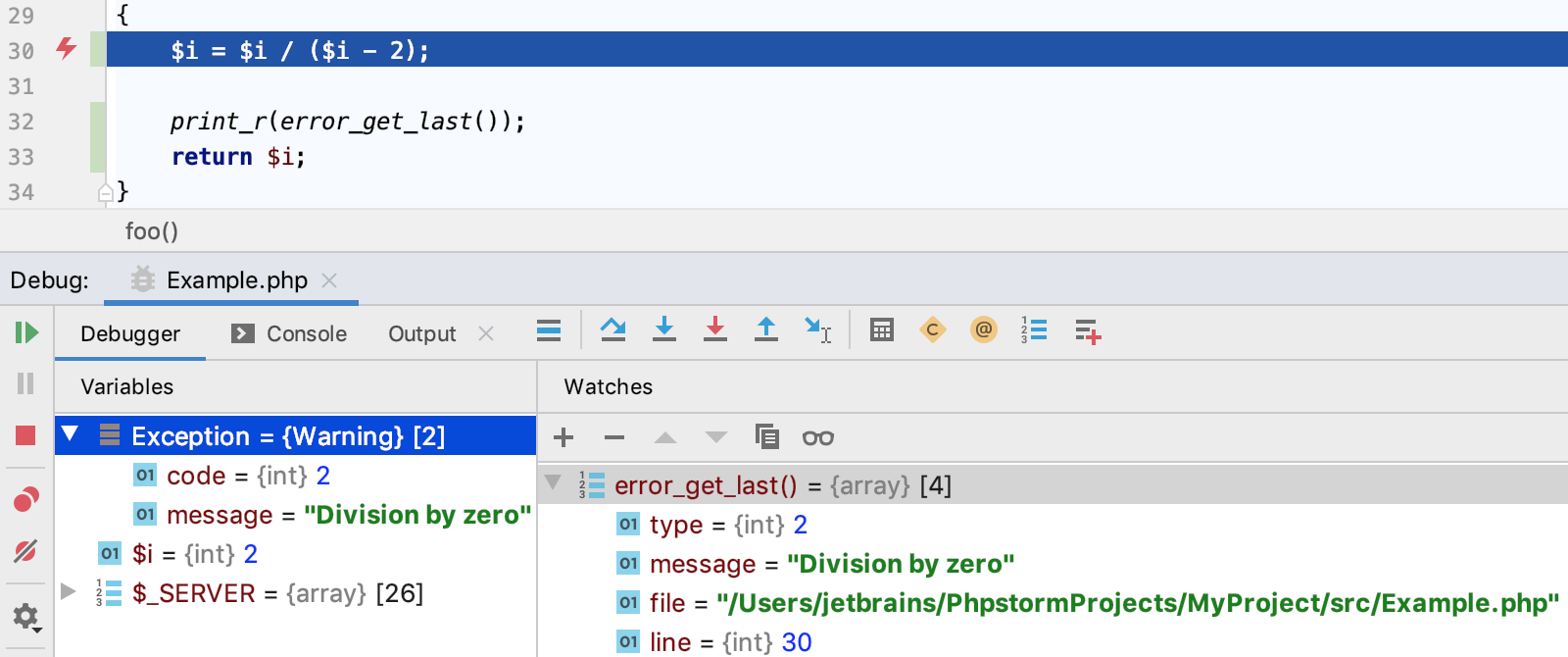Click the Variables panel header
This screenshot has height=657, width=1568.
click(127, 386)
